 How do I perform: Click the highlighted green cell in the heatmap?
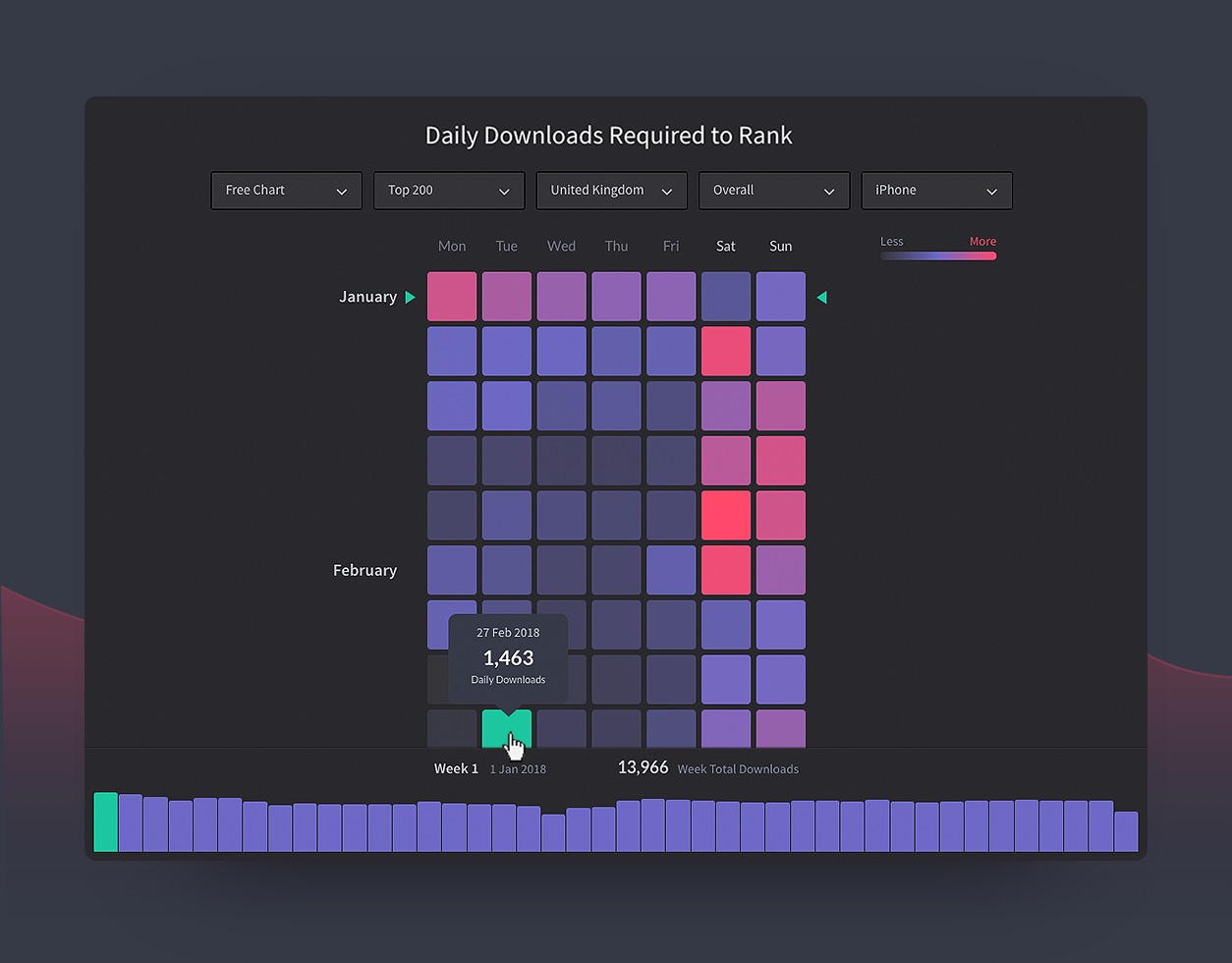click(507, 728)
